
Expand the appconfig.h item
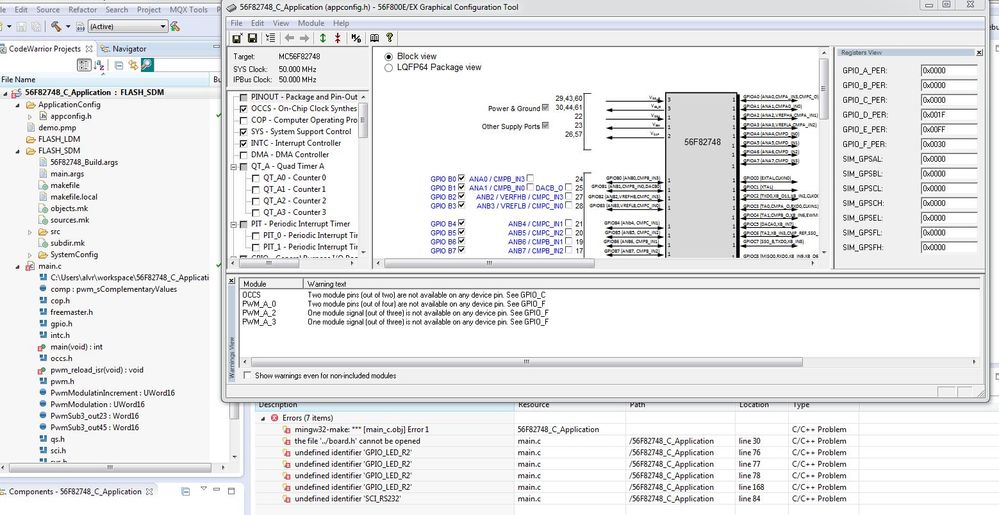[x=30, y=117]
